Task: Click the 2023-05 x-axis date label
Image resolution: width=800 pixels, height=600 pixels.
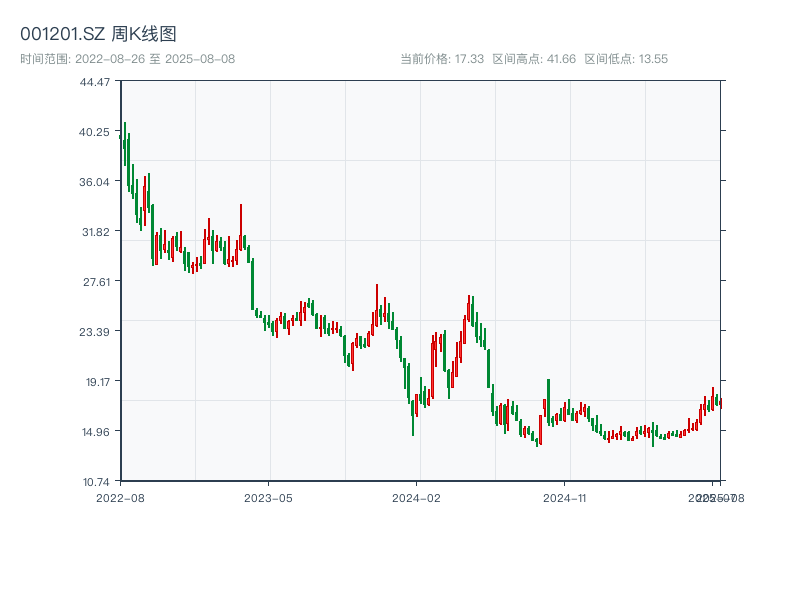Action: (269, 497)
